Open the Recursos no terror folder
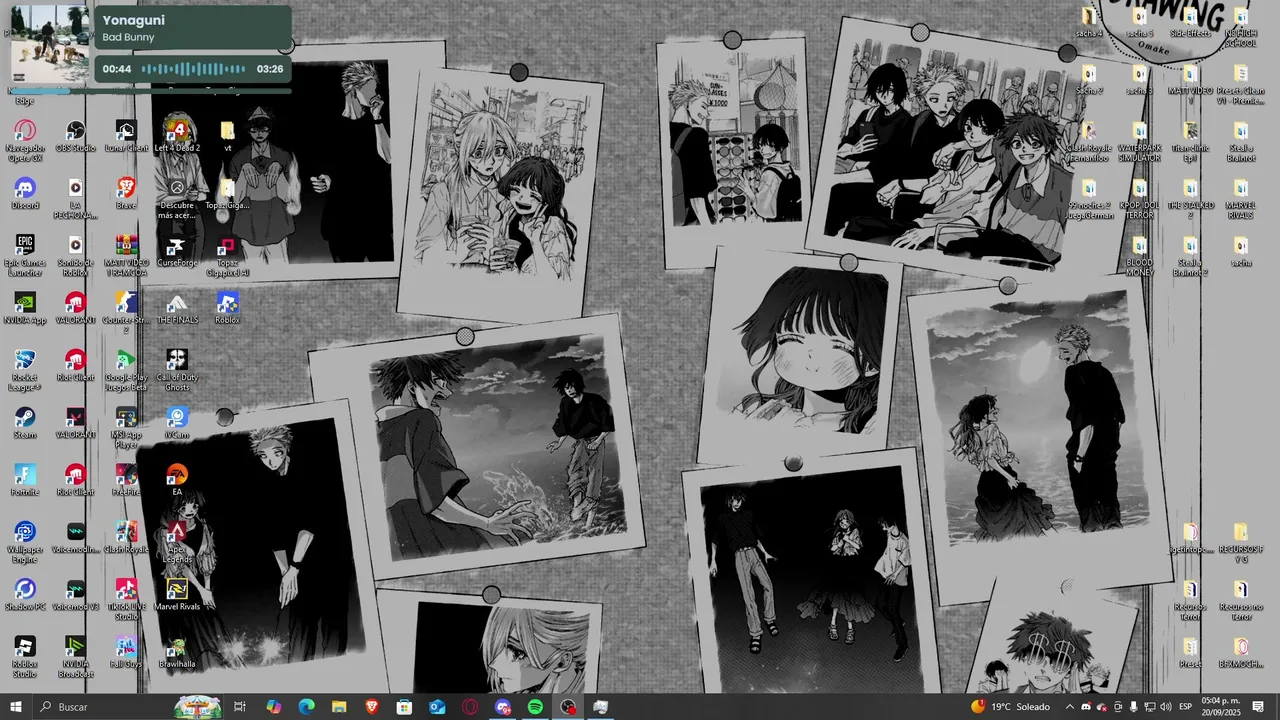The width and height of the screenshot is (1280, 720). (1241, 600)
